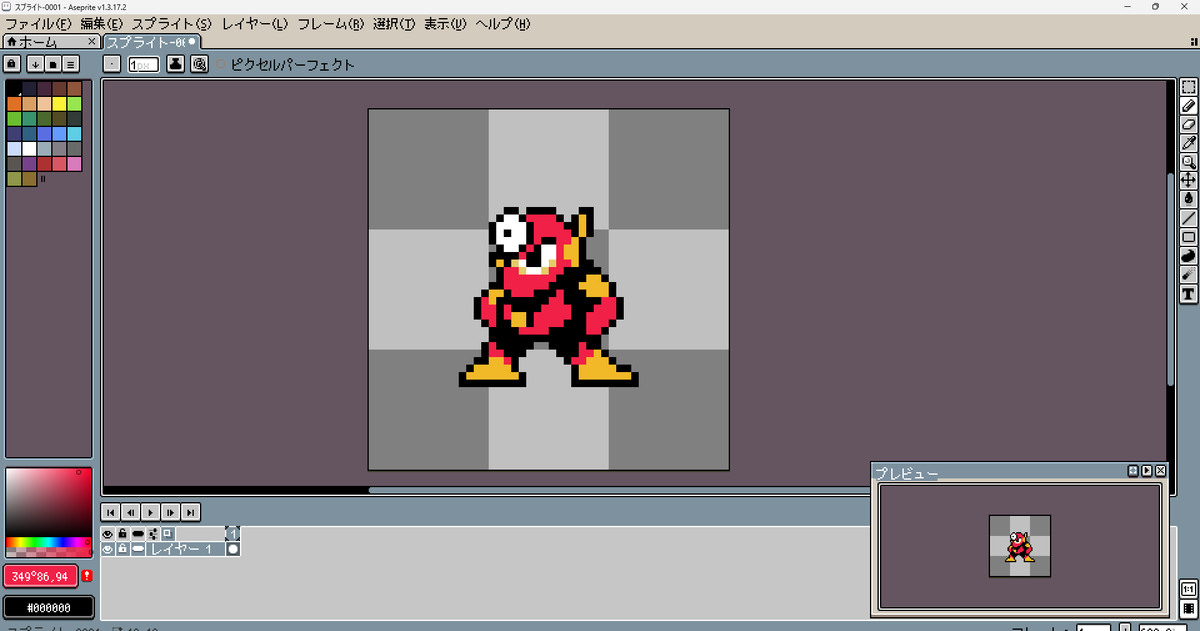Hide レイヤー 1 with eye icon

pyautogui.click(x=108, y=549)
